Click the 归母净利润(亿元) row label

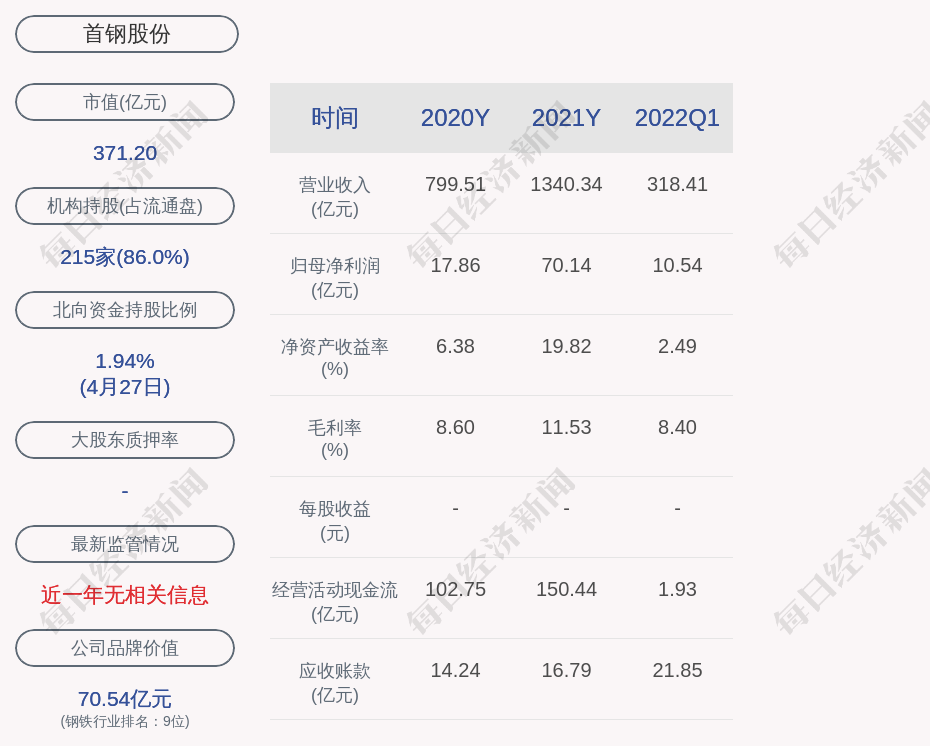[x=335, y=278]
